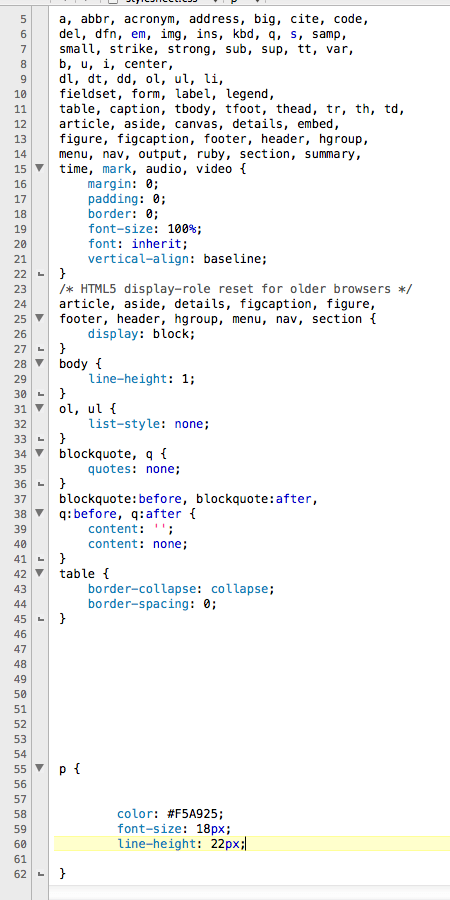450x900 pixels.
Task: Click the 'line-height: 1;' declaration
Action: coord(141,379)
